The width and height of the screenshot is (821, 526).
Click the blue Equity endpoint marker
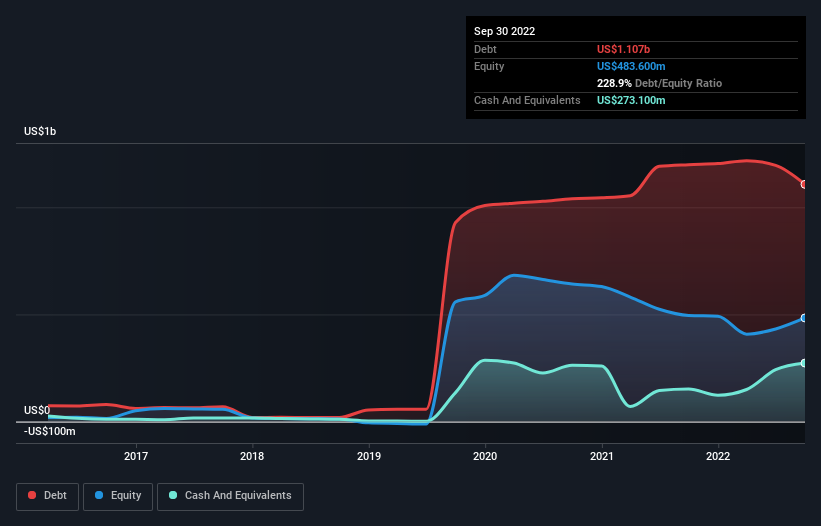[804, 318]
